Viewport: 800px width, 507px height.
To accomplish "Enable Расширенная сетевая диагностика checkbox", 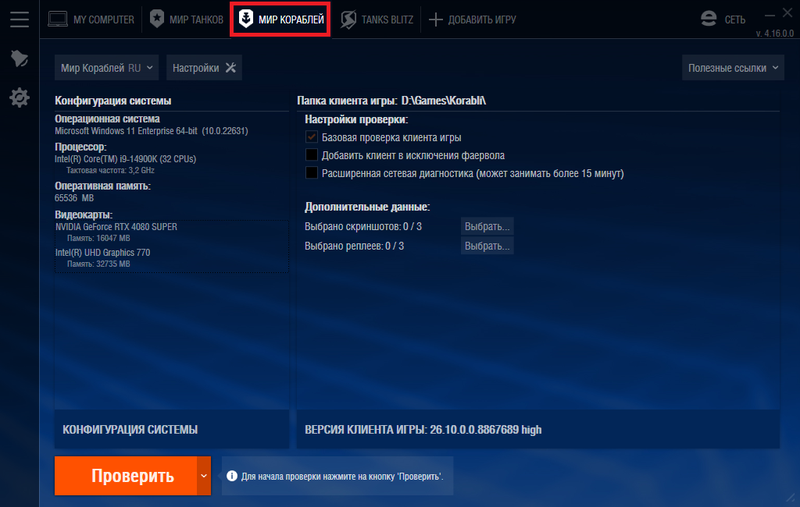I will (311, 173).
